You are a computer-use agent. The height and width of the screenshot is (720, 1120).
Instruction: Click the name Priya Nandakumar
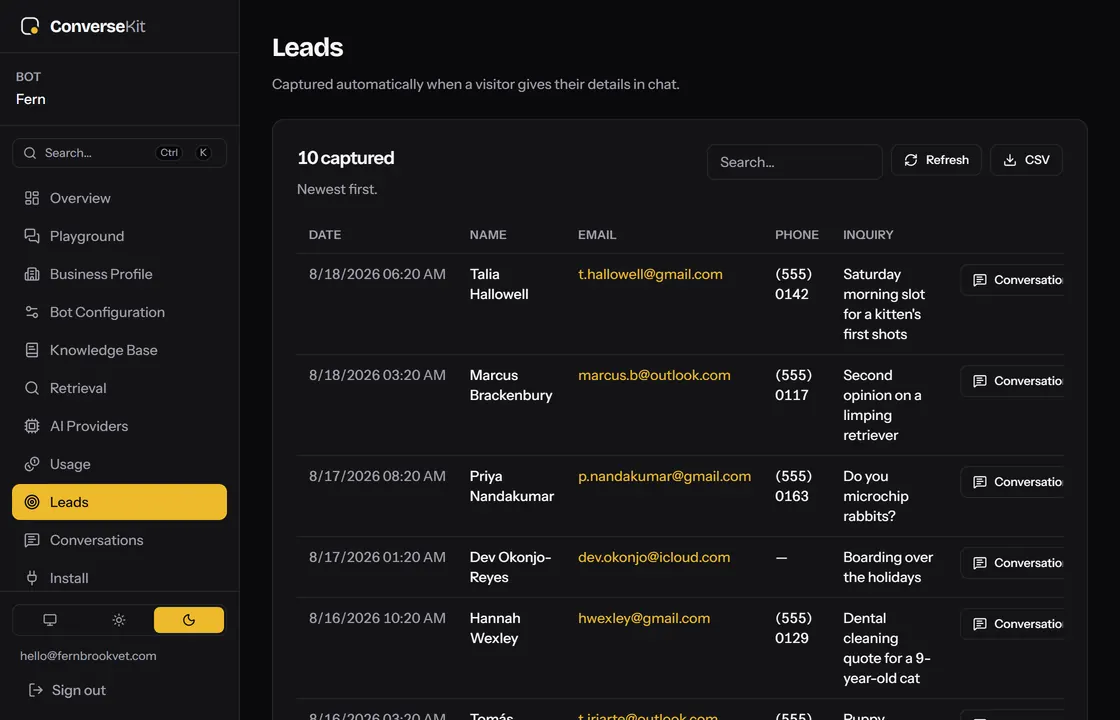pyautogui.click(x=511, y=486)
